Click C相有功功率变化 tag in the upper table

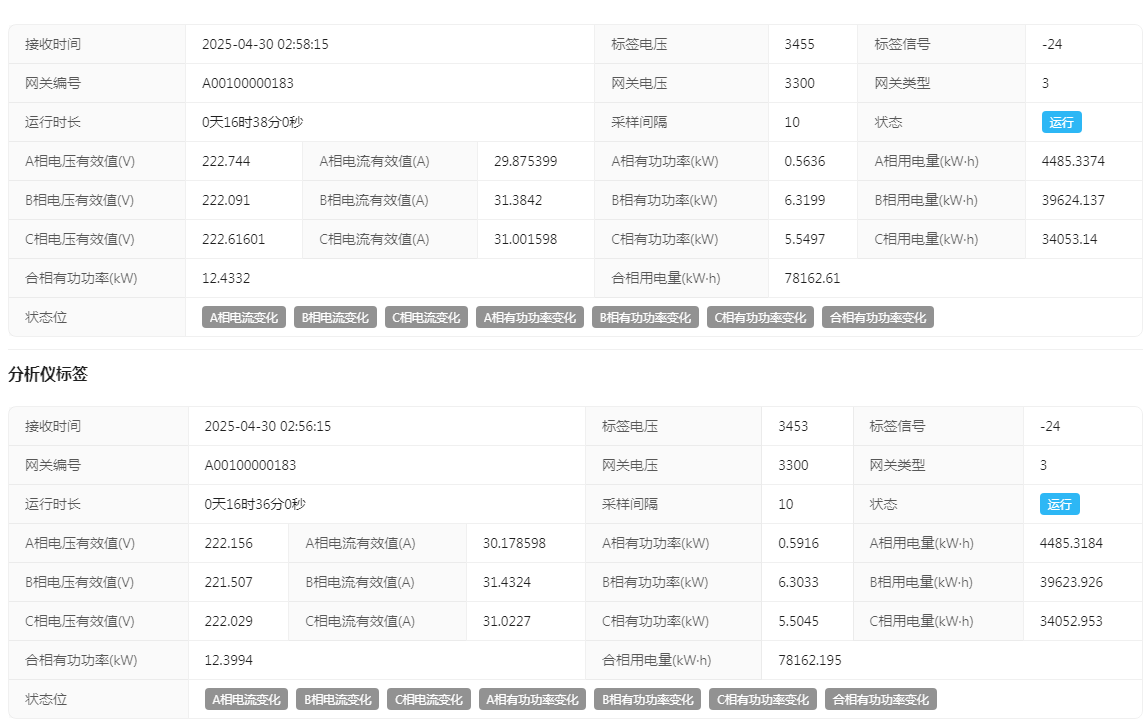click(x=760, y=318)
